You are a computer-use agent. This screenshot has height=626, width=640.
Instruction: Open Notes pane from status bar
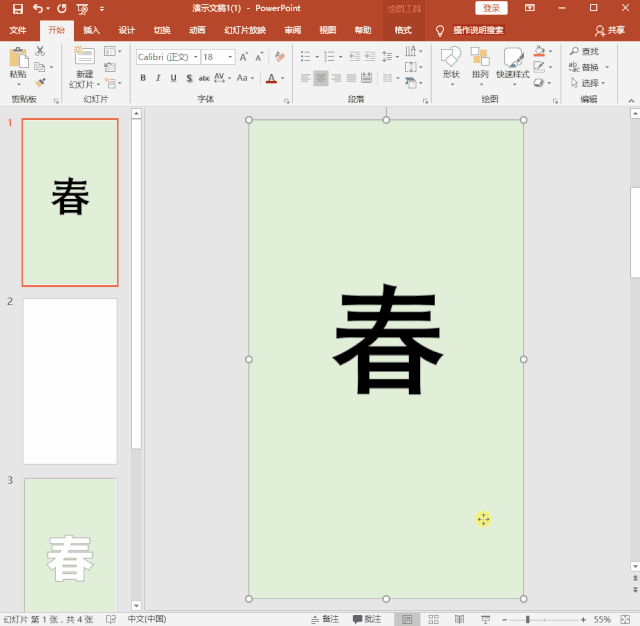[x=325, y=619]
